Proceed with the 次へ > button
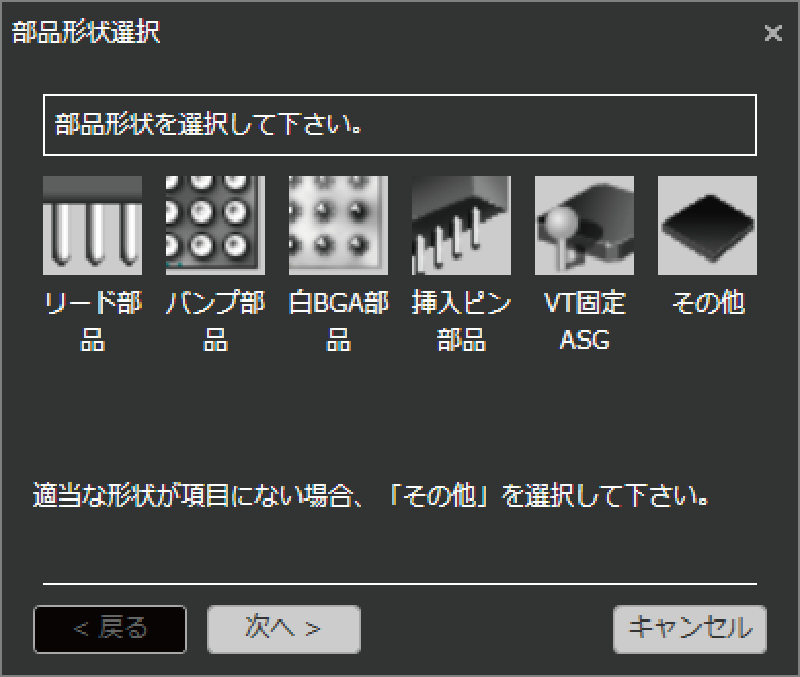 coord(284,629)
